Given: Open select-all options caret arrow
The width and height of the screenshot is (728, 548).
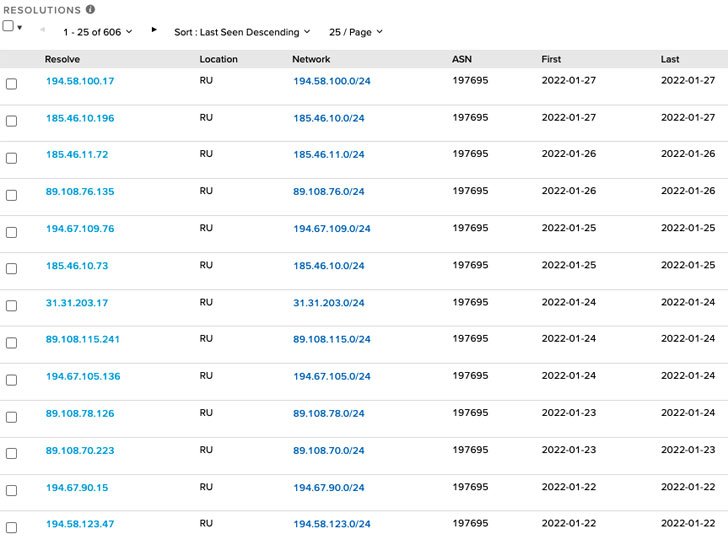Looking at the screenshot, I should [x=20, y=28].
